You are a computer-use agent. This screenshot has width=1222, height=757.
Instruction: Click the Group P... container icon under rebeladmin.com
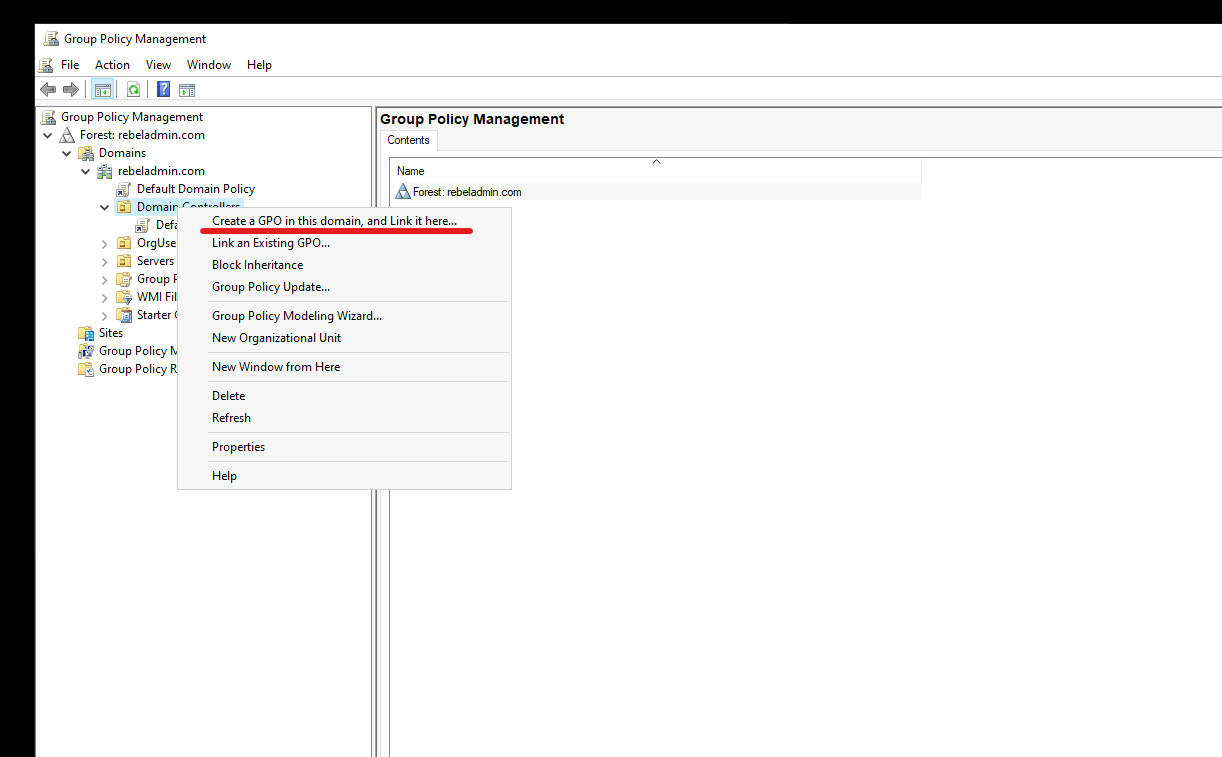124,279
